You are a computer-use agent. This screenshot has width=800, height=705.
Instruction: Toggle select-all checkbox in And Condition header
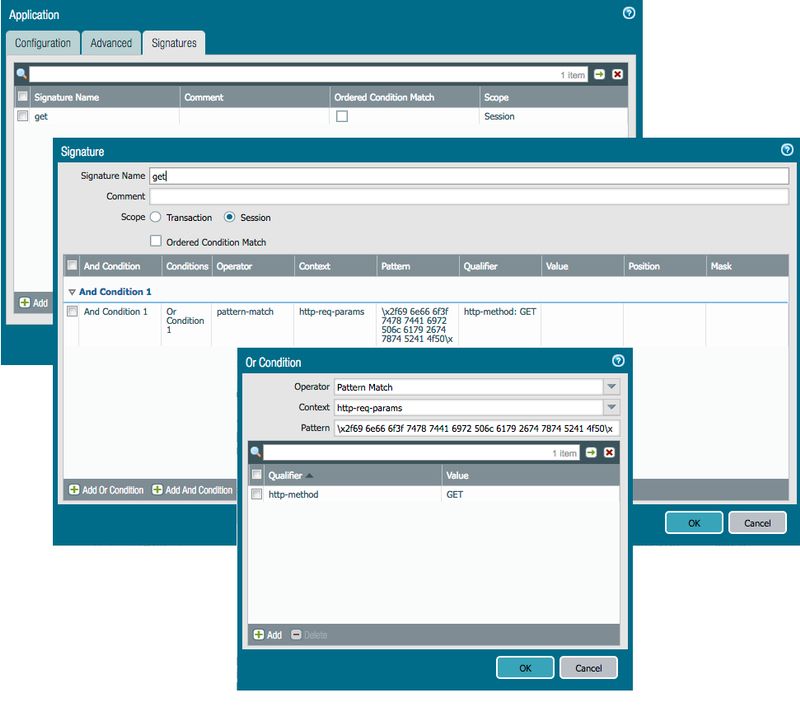coord(72,265)
